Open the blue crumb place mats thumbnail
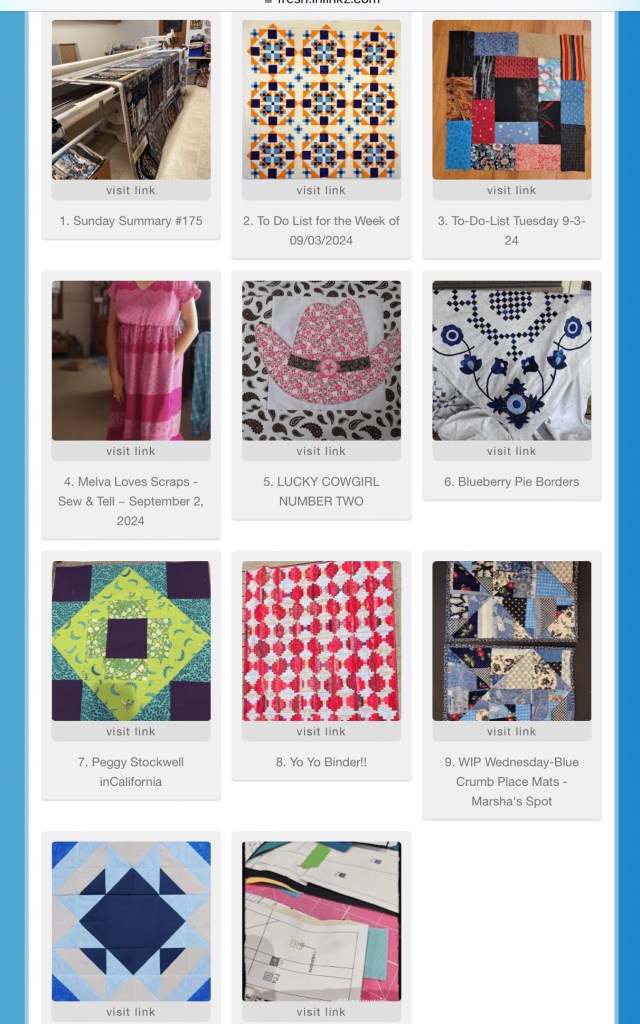 click(511, 641)
